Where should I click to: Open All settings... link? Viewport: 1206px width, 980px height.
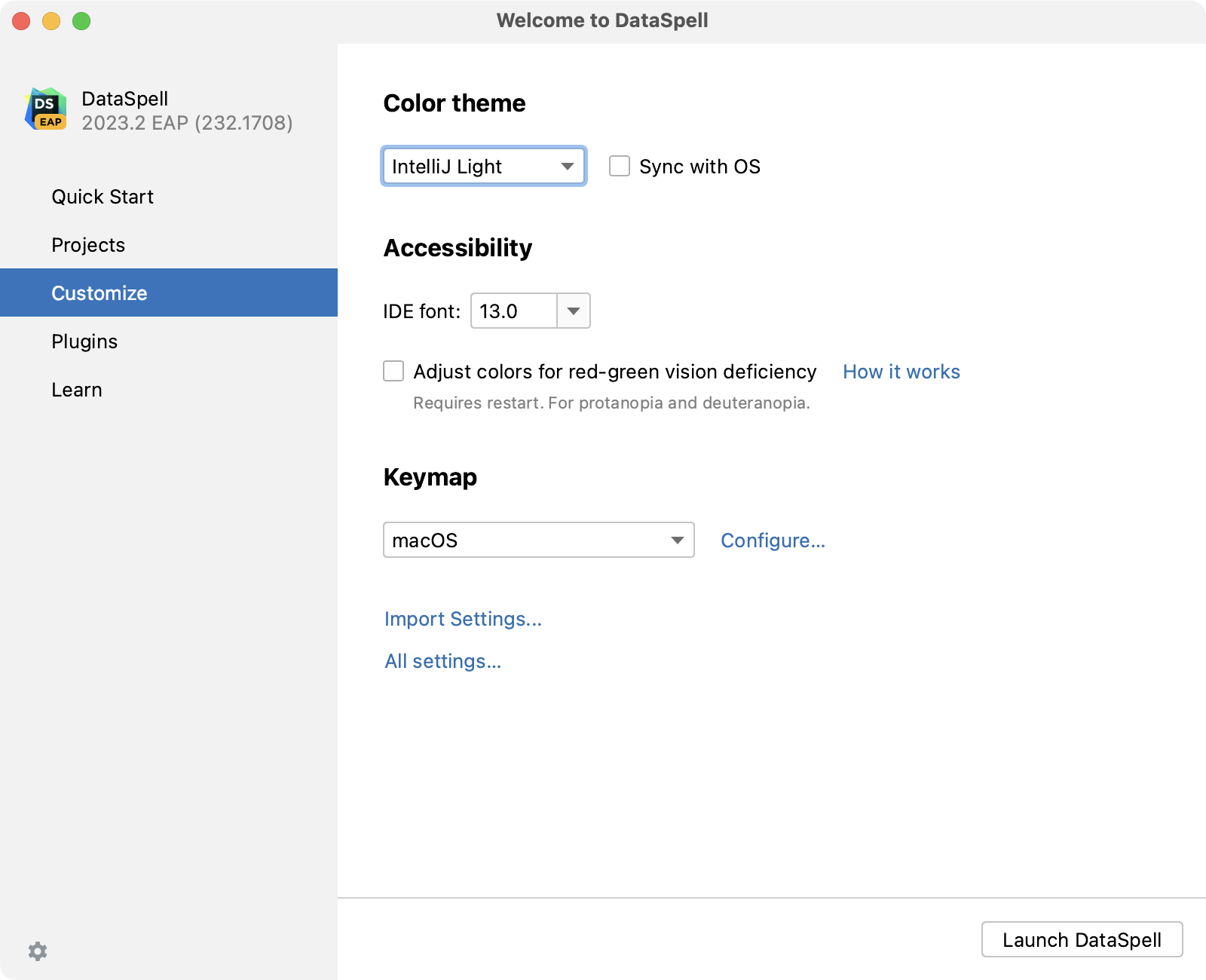tap(443, 661)
